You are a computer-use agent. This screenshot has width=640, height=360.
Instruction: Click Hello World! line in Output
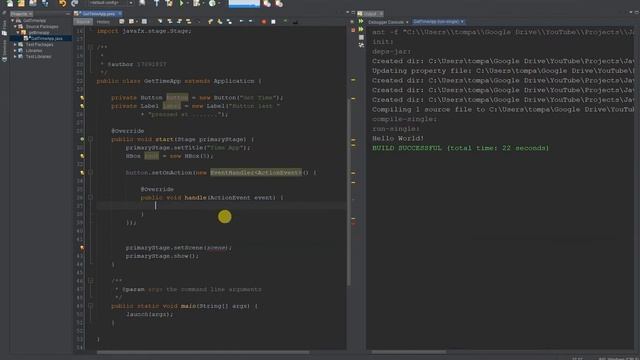(x=398, y=138)
